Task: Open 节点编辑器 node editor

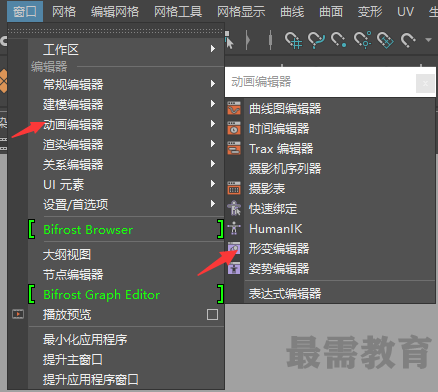Action: (126, 275)
